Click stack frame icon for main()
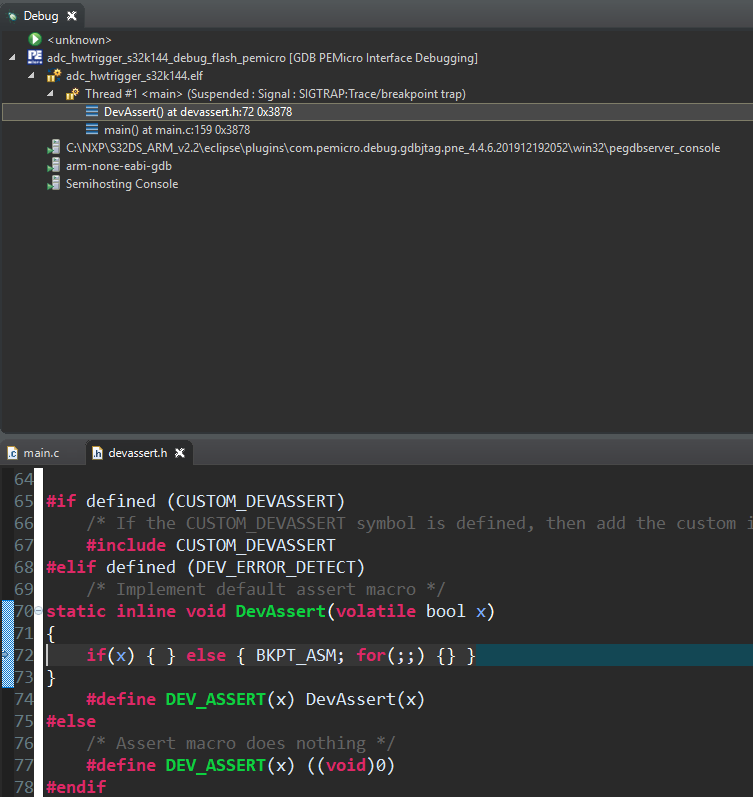The height and width of the screenshot is (797, 753). coord(92,129)
